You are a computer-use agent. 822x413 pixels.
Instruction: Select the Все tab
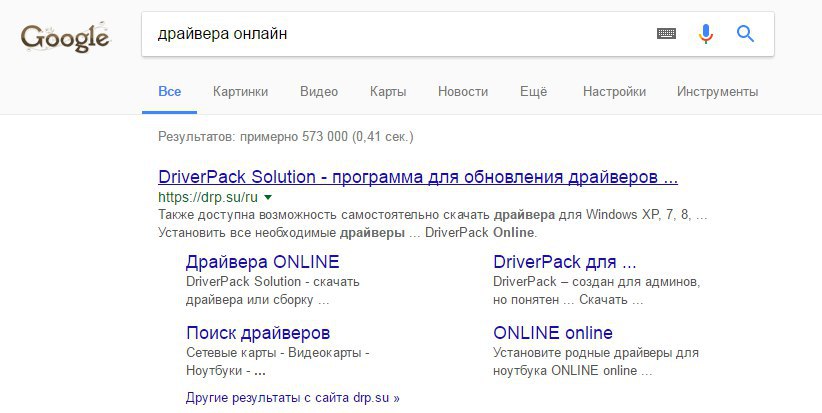point(169,92)
